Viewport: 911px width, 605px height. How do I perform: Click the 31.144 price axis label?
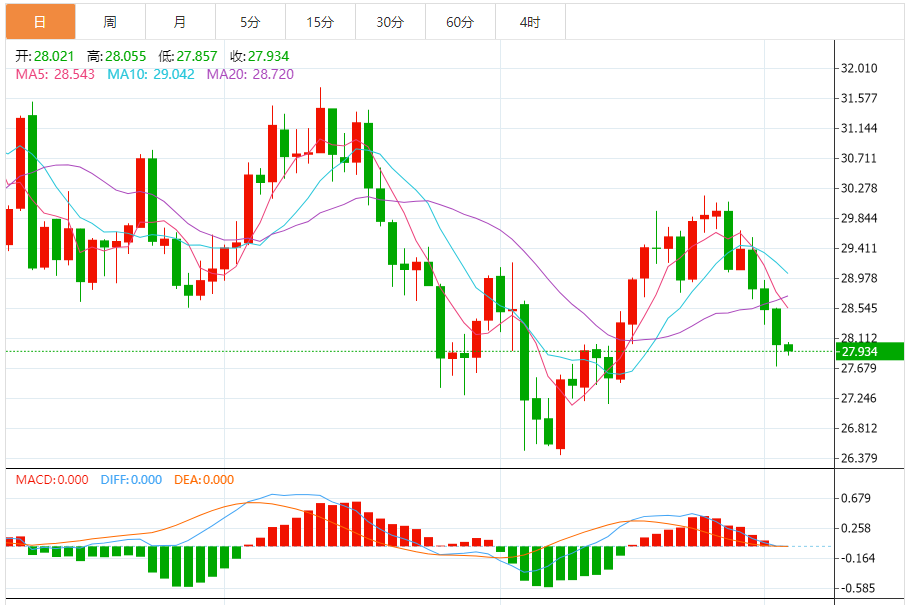pyautogui.click(x=859, y=128)
